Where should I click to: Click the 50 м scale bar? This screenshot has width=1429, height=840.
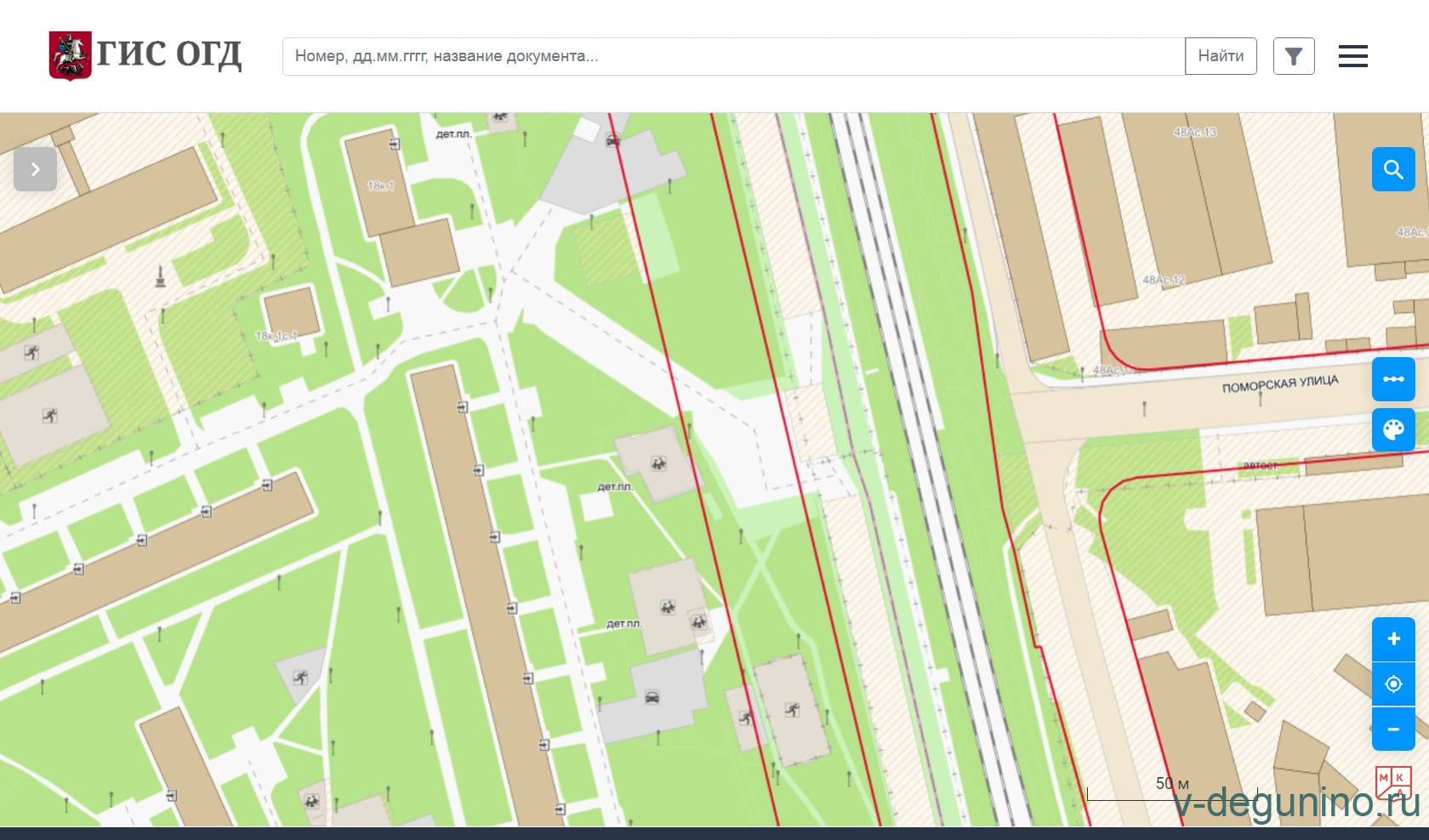(1171, 790)
